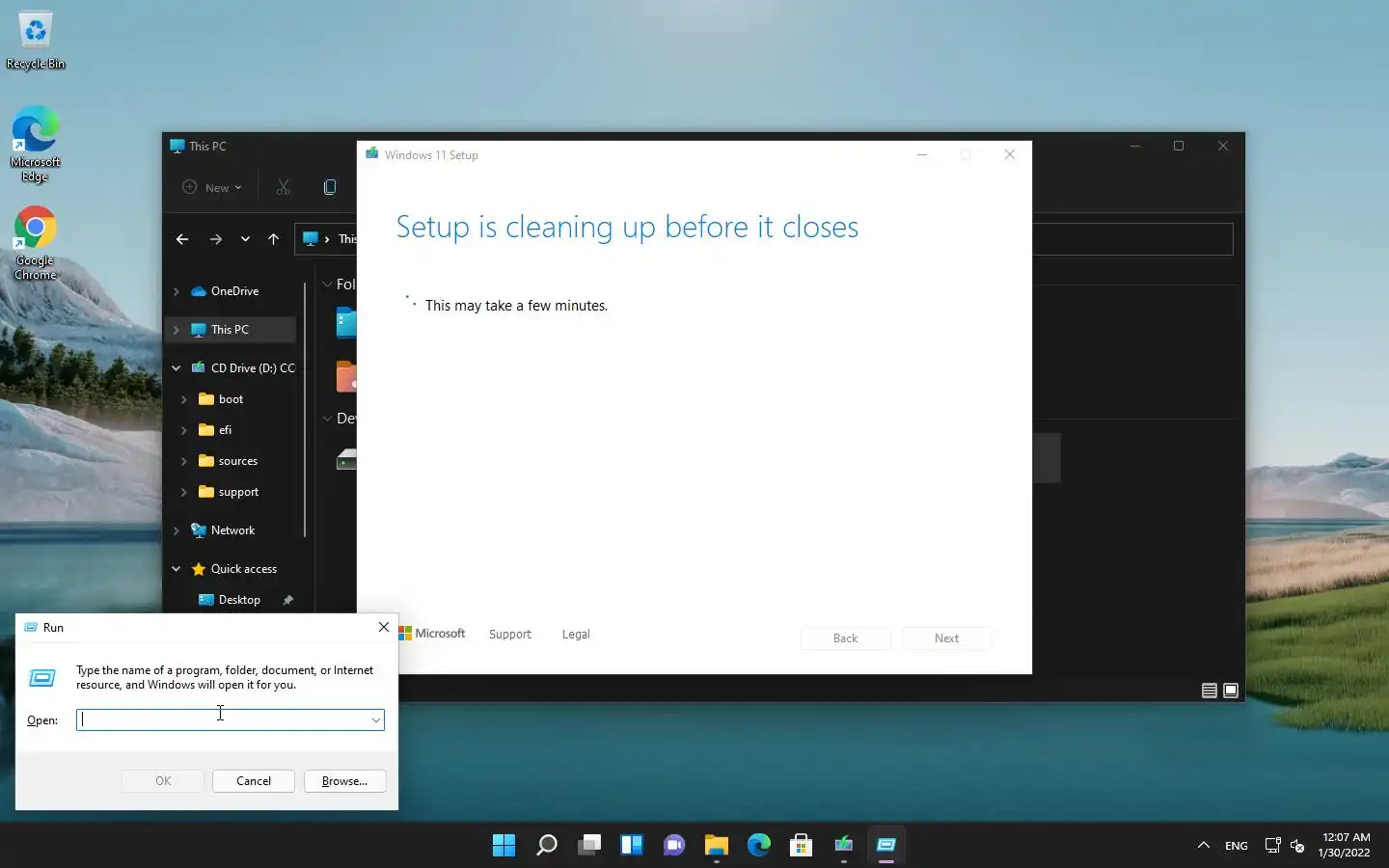
Task: Switch Explorer to details view
Action: click(1209, 691)
